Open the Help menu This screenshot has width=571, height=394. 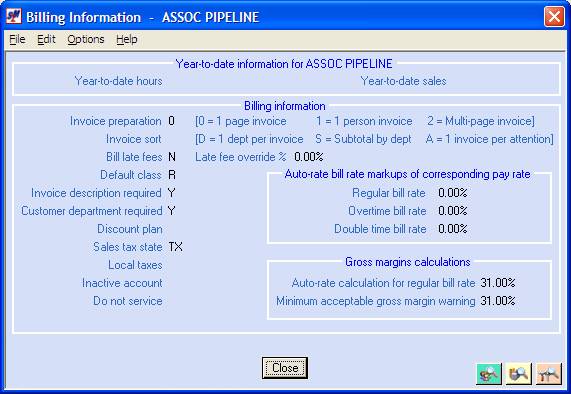coord(127,39)
